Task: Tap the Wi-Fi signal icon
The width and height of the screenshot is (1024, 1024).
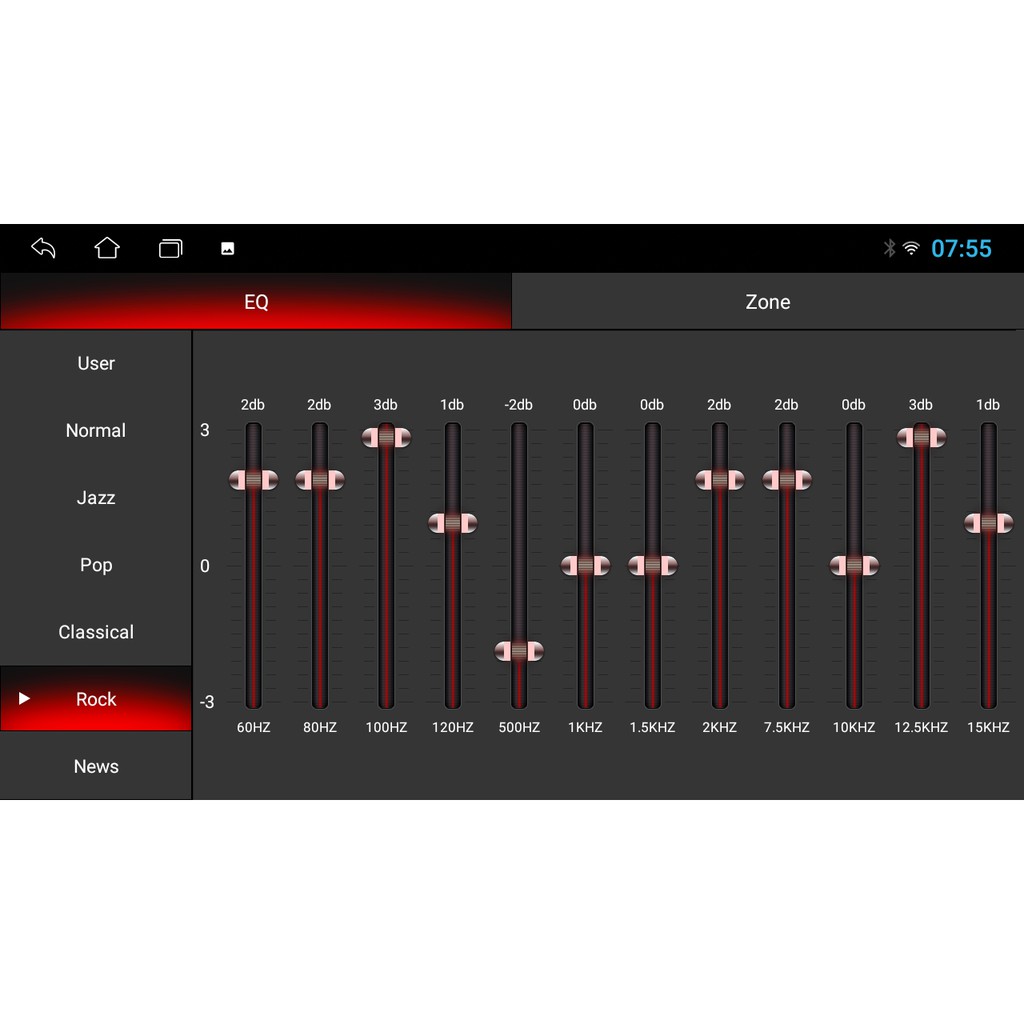Action: (911, 248)
